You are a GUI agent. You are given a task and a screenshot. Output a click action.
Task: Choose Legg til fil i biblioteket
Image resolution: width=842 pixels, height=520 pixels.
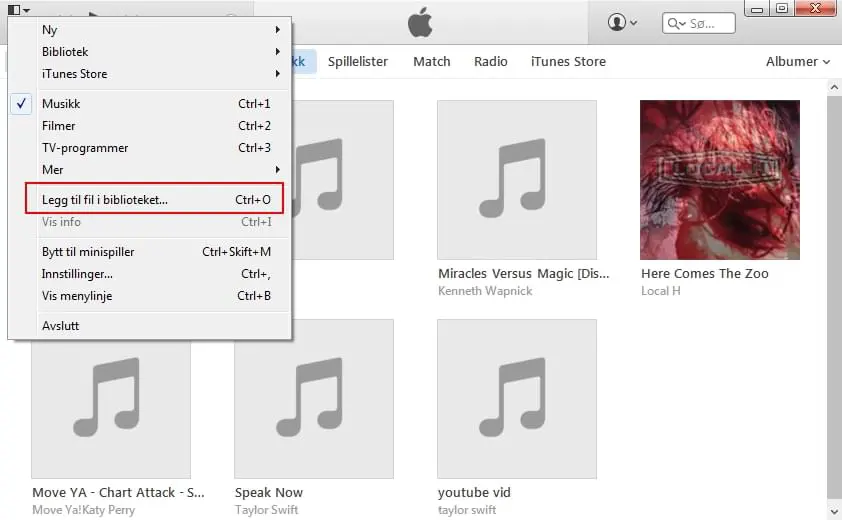point(154,199)
